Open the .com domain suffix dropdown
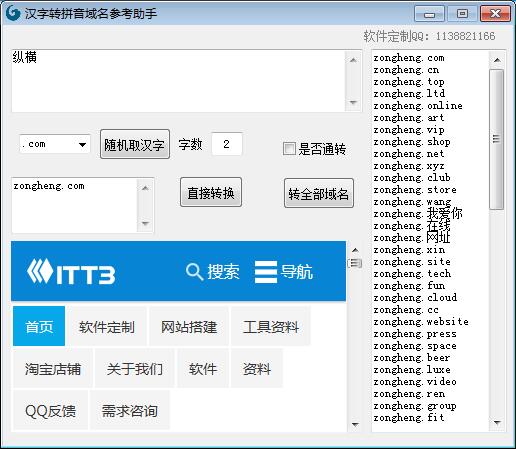The image size is (516, 449). click(x=55, y=144)
